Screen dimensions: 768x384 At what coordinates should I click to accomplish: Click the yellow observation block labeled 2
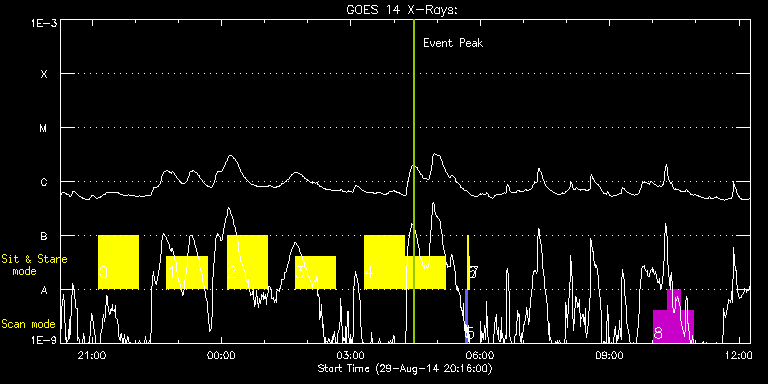coord(248,263)
